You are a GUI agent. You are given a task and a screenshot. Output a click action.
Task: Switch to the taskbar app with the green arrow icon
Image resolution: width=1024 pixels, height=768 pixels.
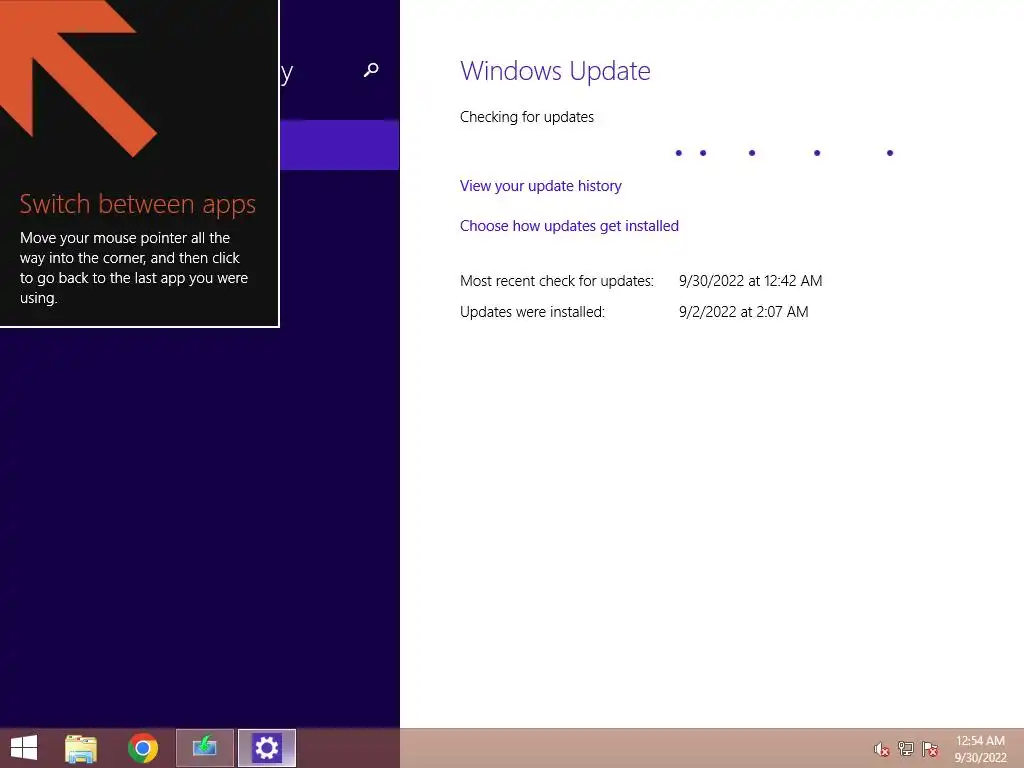(x=204, y=748)
